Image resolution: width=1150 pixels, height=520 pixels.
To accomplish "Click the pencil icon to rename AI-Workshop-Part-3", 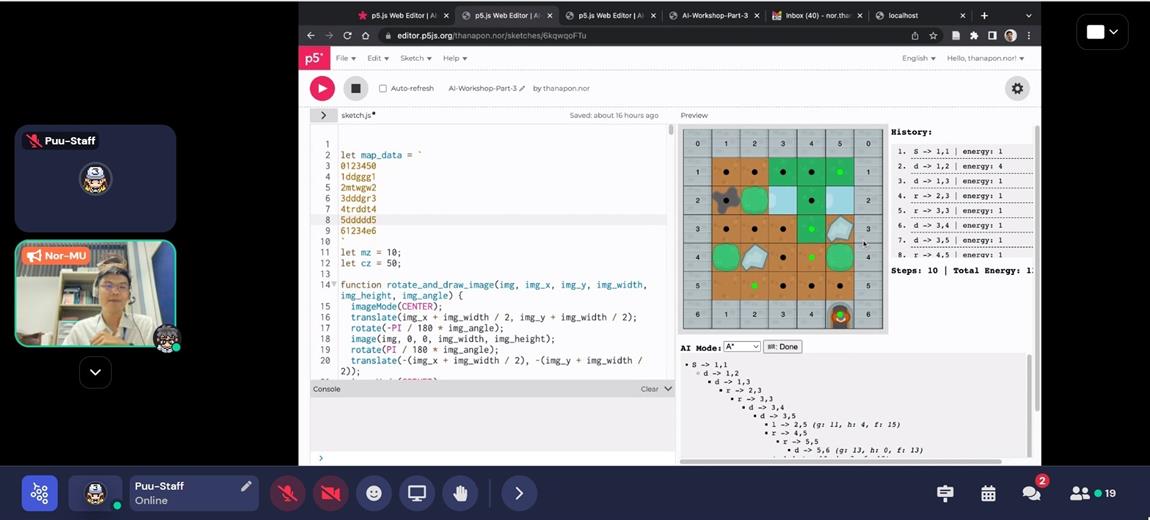I will [522, 88].
